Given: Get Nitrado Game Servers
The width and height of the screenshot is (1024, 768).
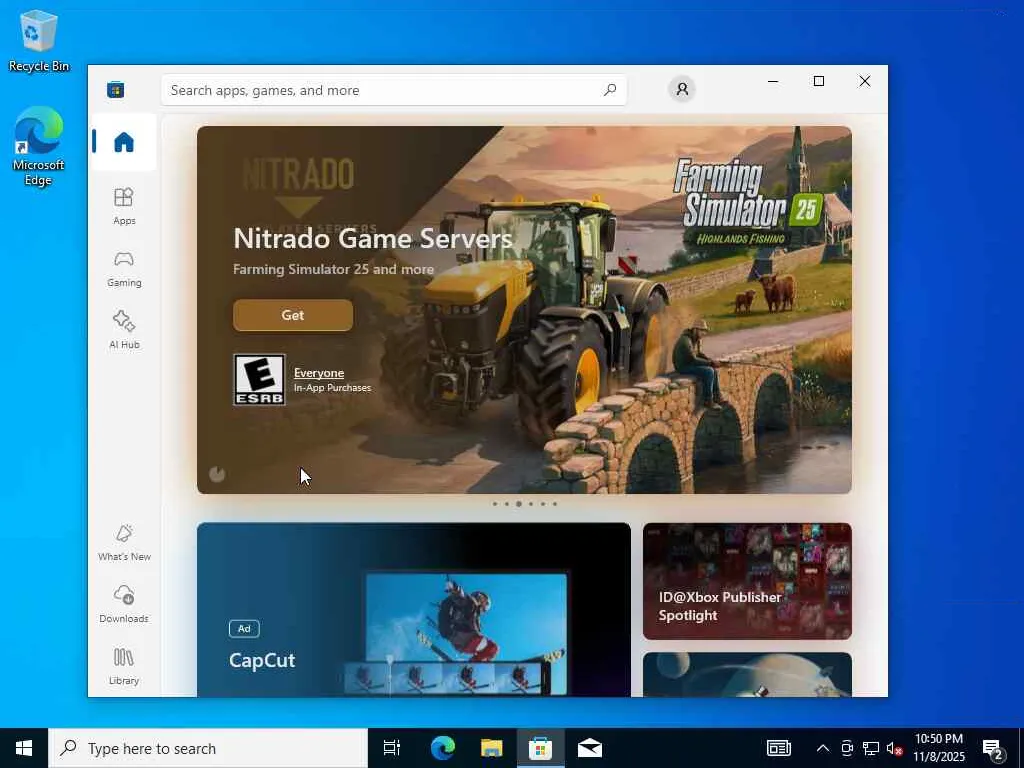Looking at the screenshot, I should [293, 315].
